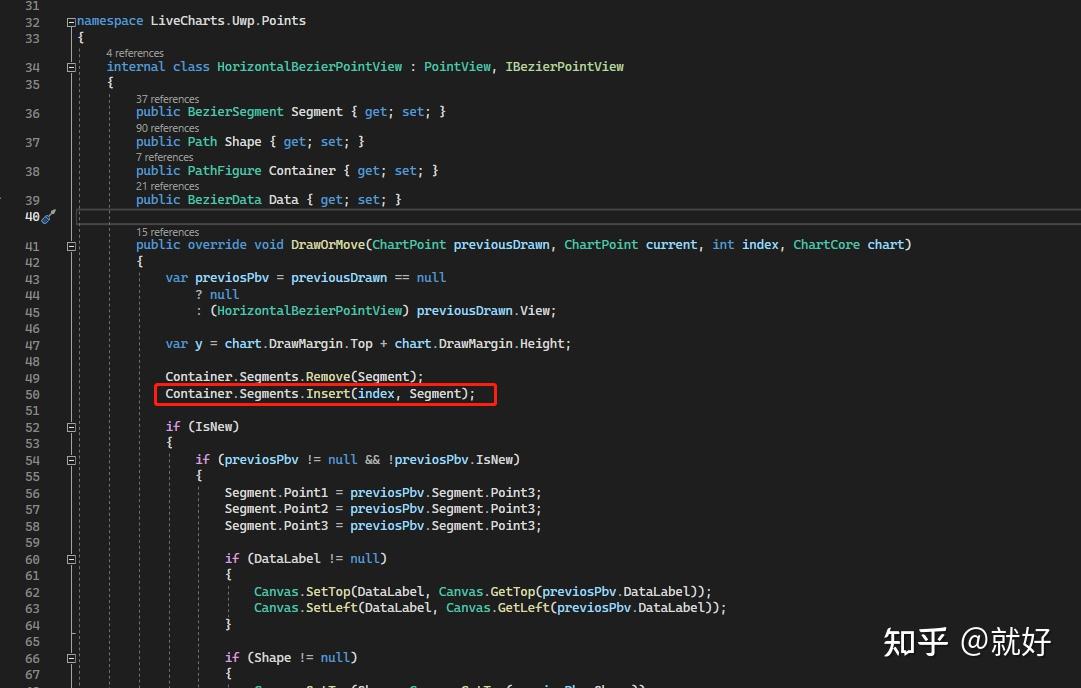Click line number 50 in the gutter
The height and width of the screenshot is (688, 1081).
pos(32,393)
